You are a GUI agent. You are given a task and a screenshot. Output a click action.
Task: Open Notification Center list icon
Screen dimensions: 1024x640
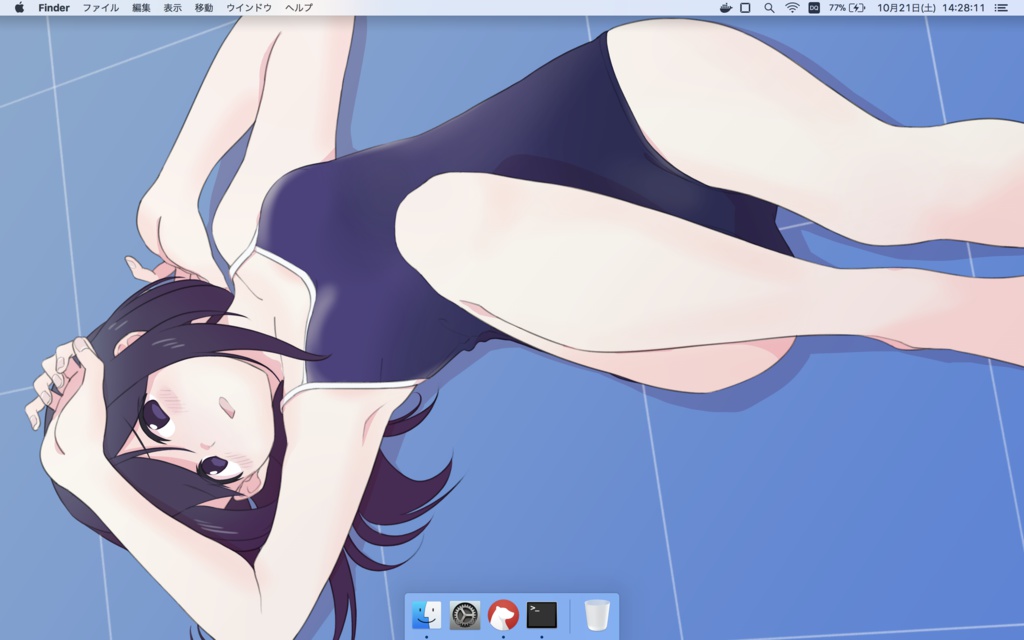click(1000, 8)
